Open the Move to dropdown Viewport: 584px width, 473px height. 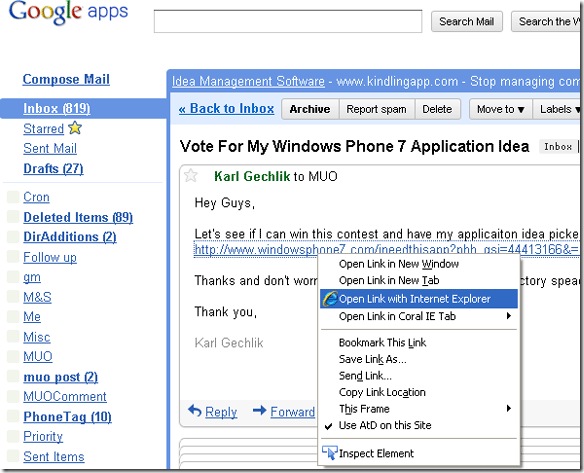501,109
